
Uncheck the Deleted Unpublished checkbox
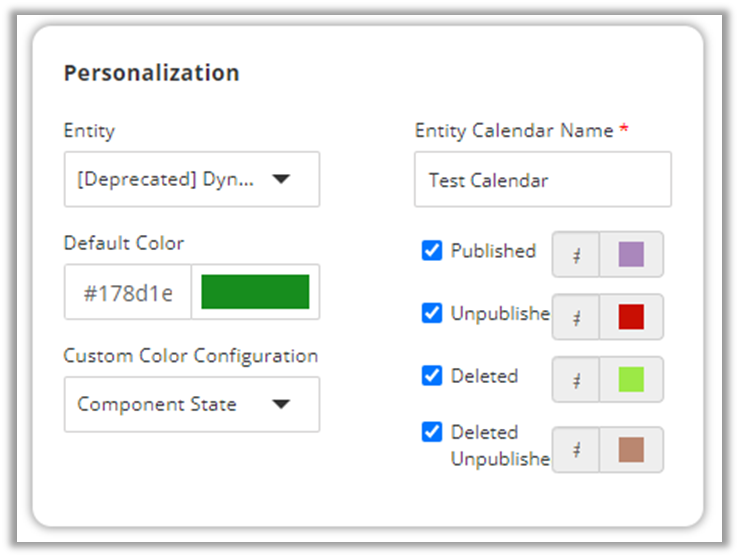coord(432,432)
